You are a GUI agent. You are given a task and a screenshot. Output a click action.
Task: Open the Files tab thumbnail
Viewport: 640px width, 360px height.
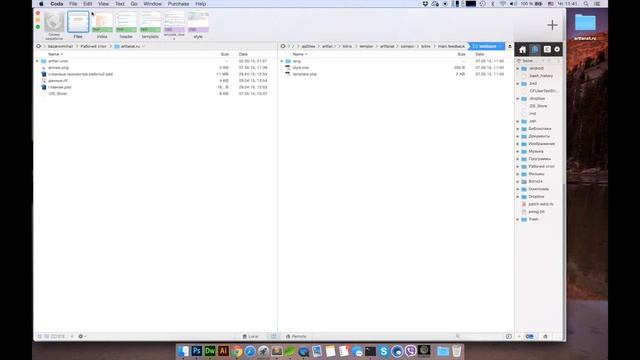pyautogui.click(x=78, y=22)
